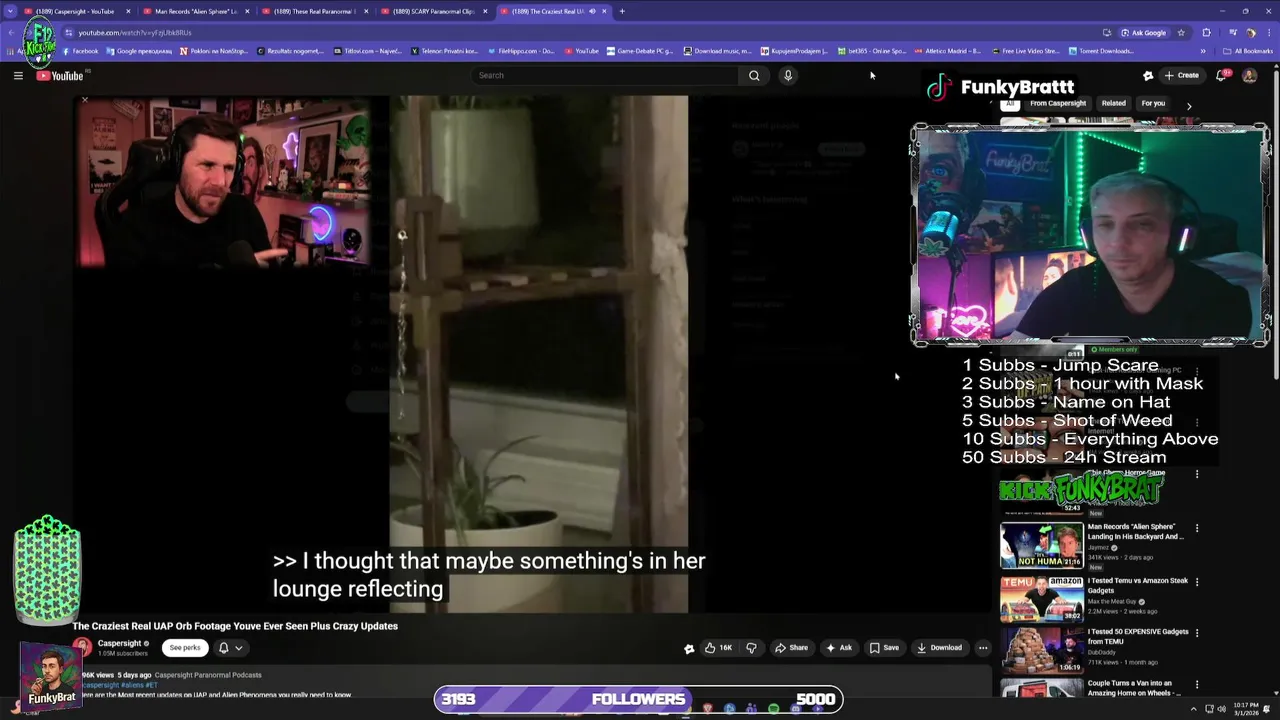The height and width of the screenshot is (720, 1280).
Task: Activate voice search microphone icon
Action: (788, 75)
